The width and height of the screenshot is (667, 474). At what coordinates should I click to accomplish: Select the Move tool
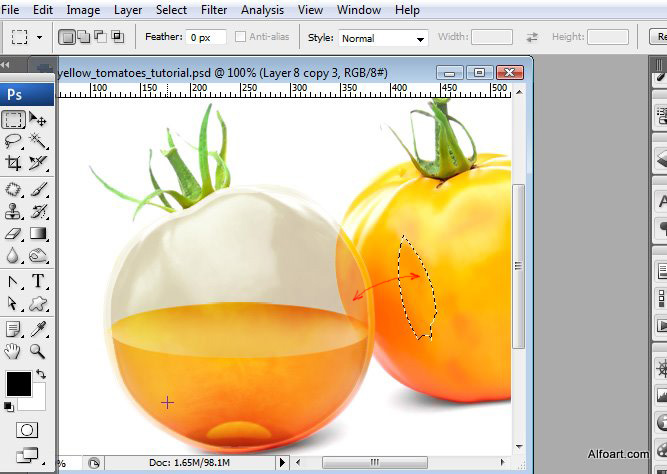tap(38, 120)
